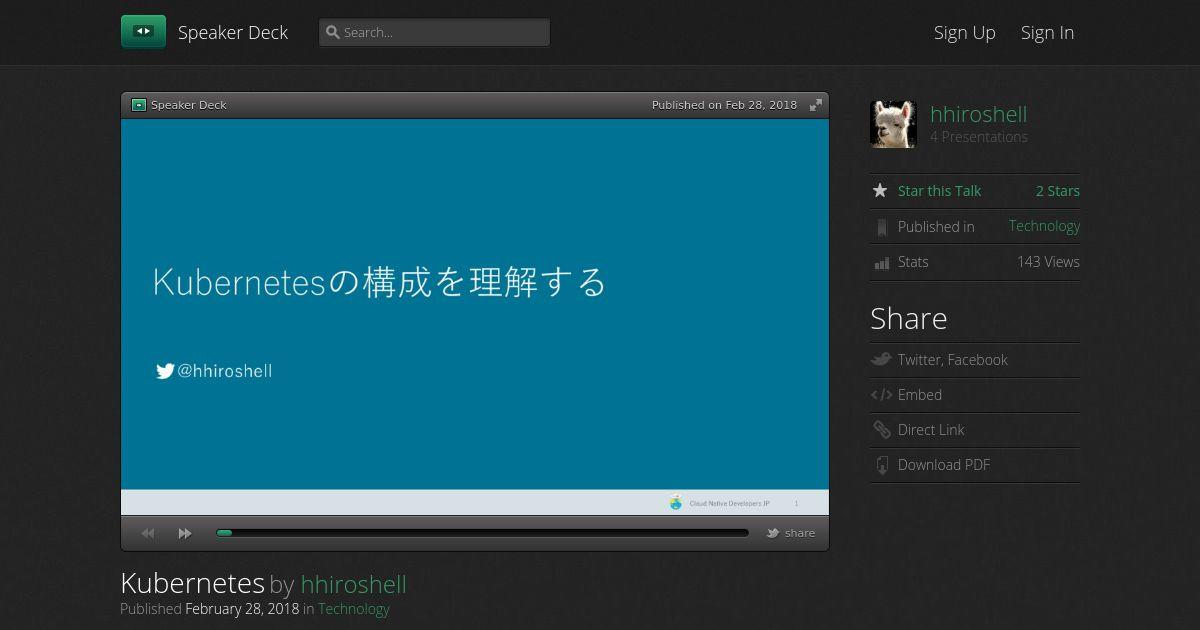Viewport: 1200px width, 630px height.
Task: Enter fullscreen with the expand icon
Action: pos(816,105)
